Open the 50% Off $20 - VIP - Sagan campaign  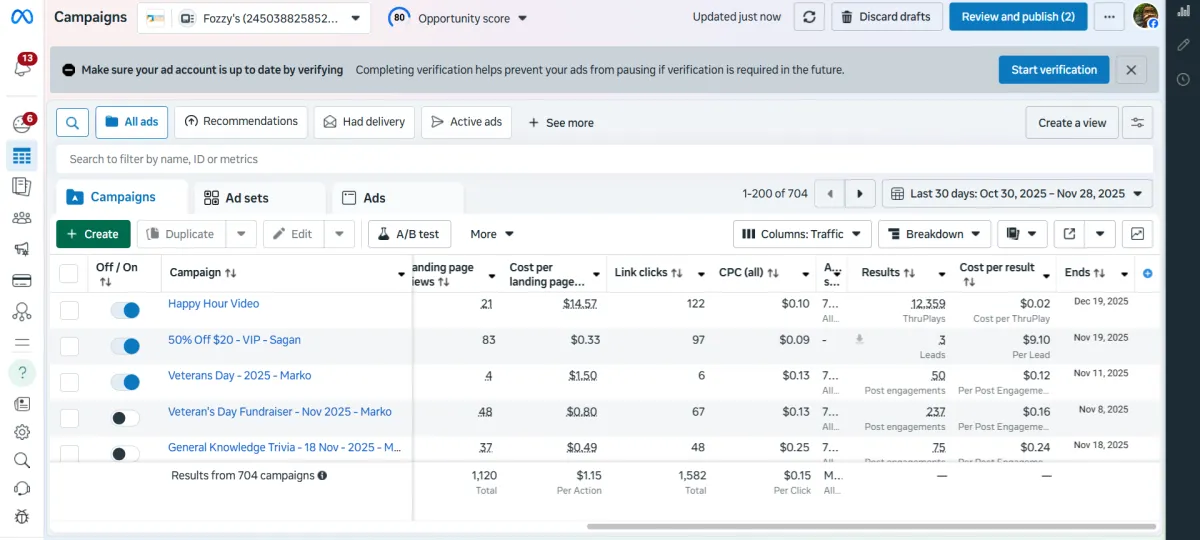(234, 340)
